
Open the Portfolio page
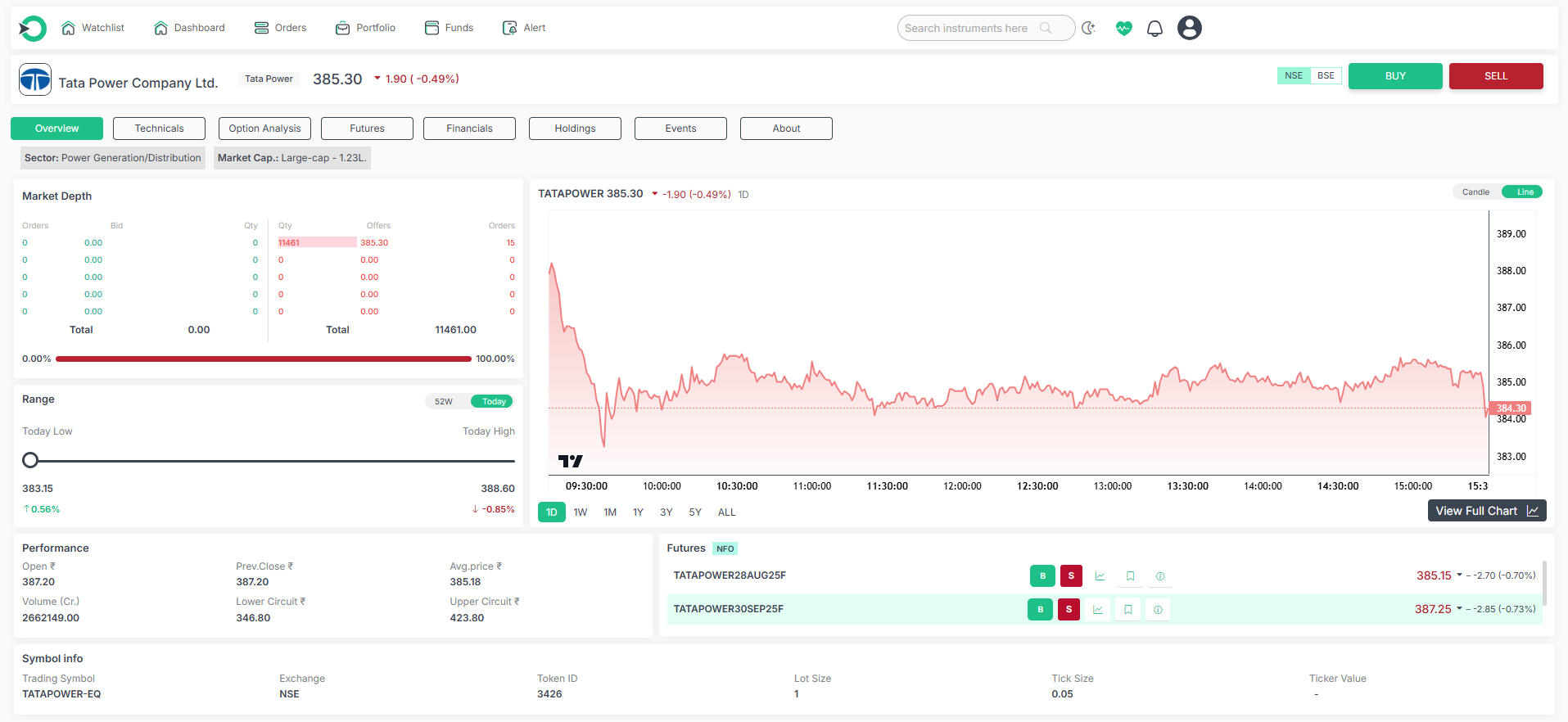(365, 28)
